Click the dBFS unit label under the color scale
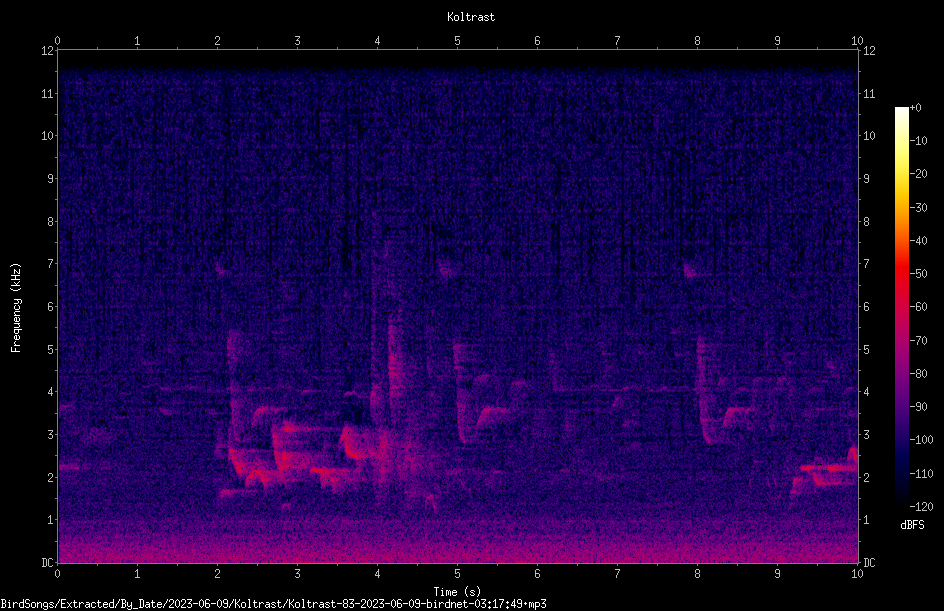The width and height of the screenshot is (944, 611). (x=912, y=525)
